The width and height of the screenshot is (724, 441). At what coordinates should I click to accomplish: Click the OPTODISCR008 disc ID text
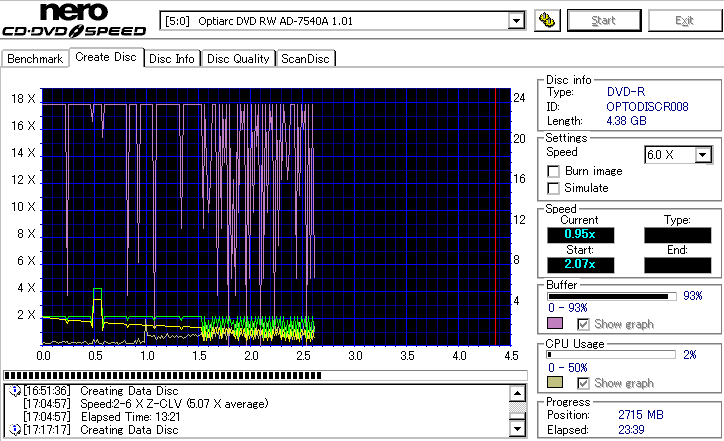pyautogui.click(x=647, y=107)
